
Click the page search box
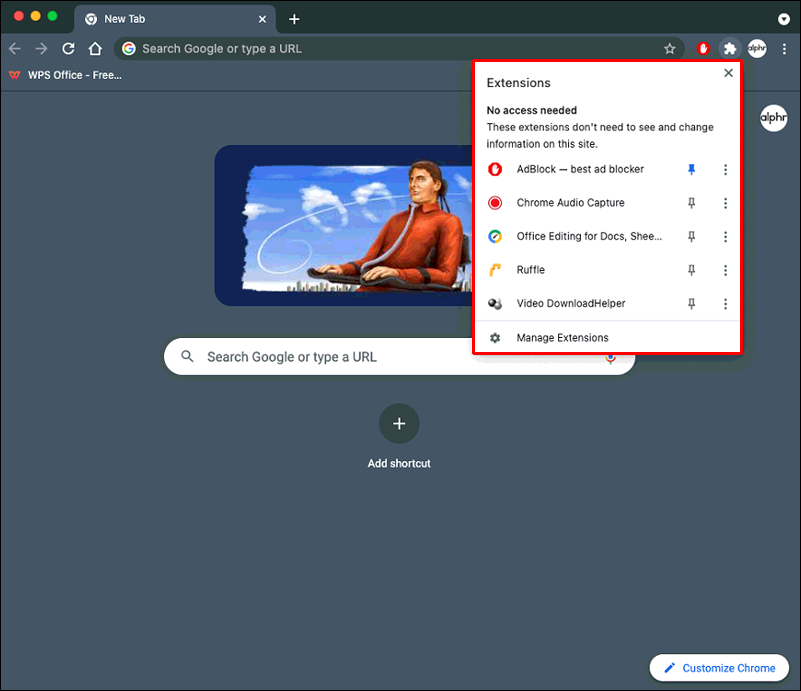[399, 356]
